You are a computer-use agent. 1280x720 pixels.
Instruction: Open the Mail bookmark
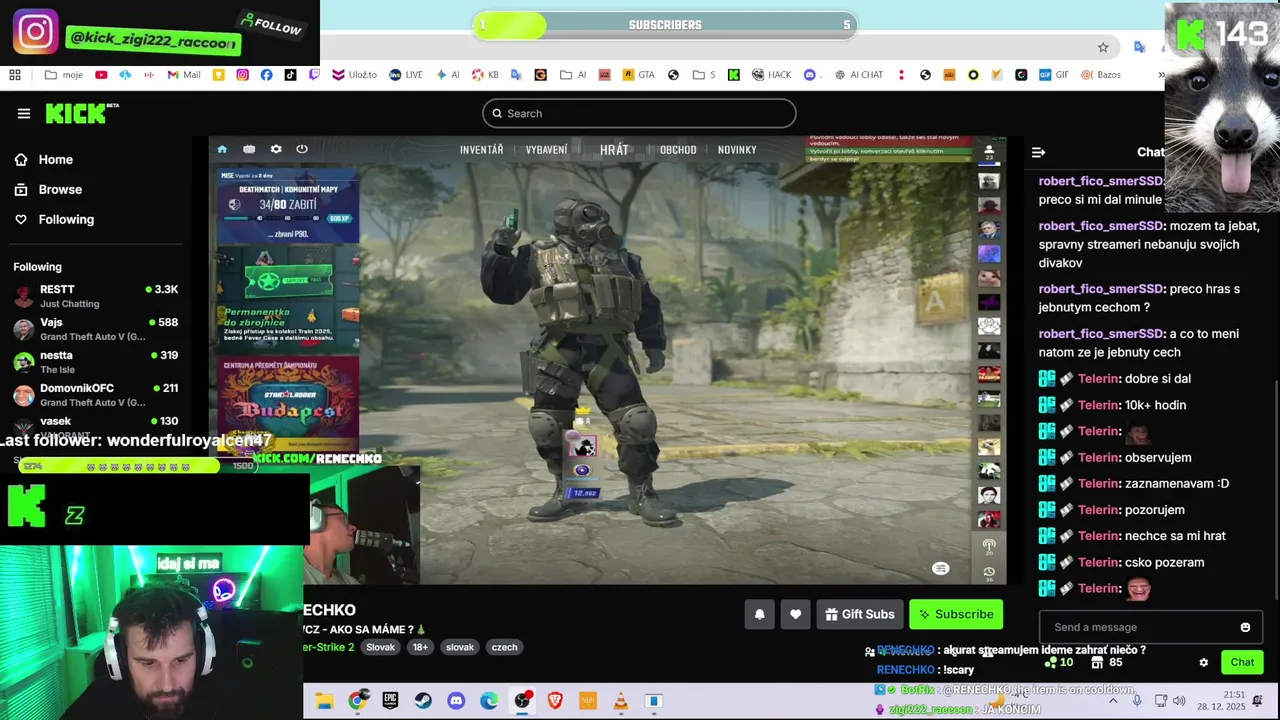coord(183,75)
